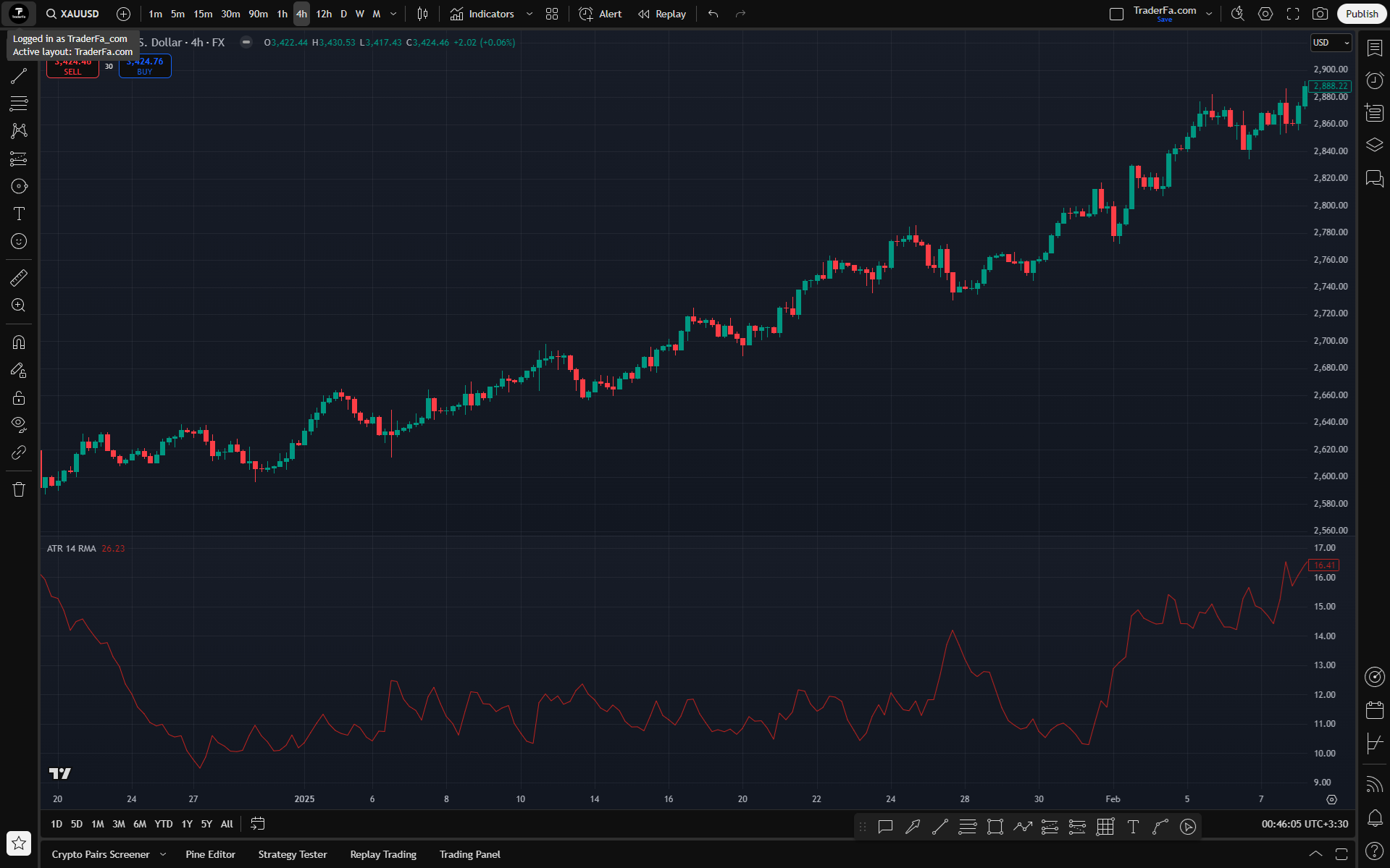1390x868 pixels.
Task: Open the alerts bell in right sidebar
Action: click(1374, 818)
